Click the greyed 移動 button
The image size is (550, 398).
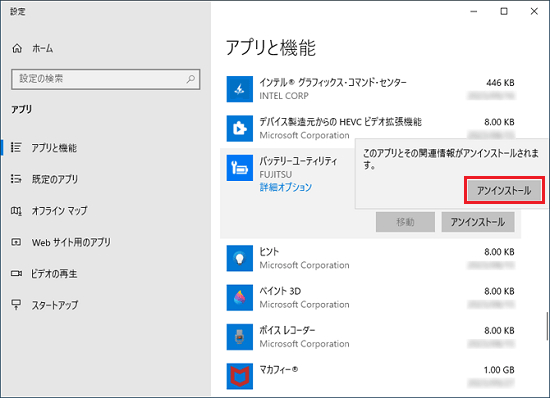click(405, 222)
